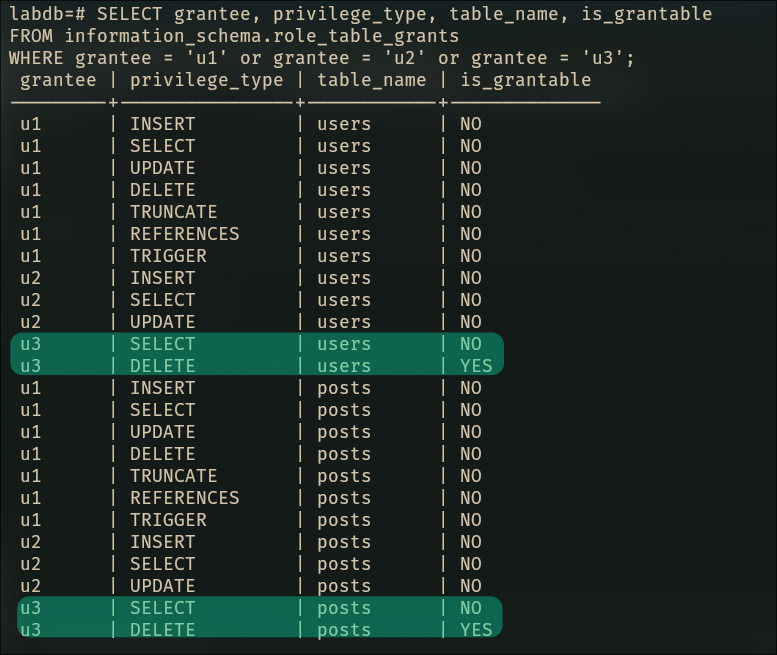The height and width of the screenshot is (655, 777).
Task: Click TRUNCATE in the u1 posts row
Action: coord(173,476)
